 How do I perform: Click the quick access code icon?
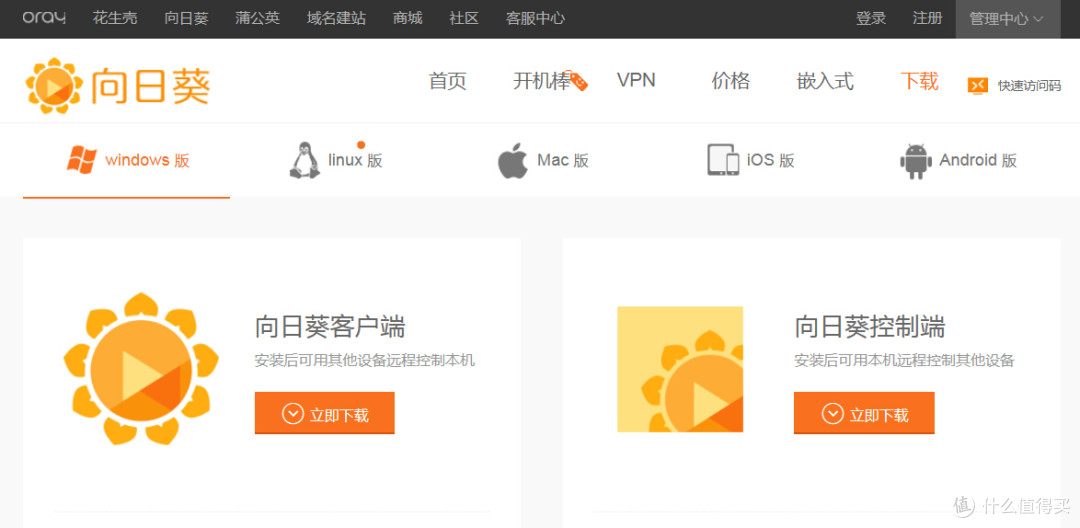[978, 85]
